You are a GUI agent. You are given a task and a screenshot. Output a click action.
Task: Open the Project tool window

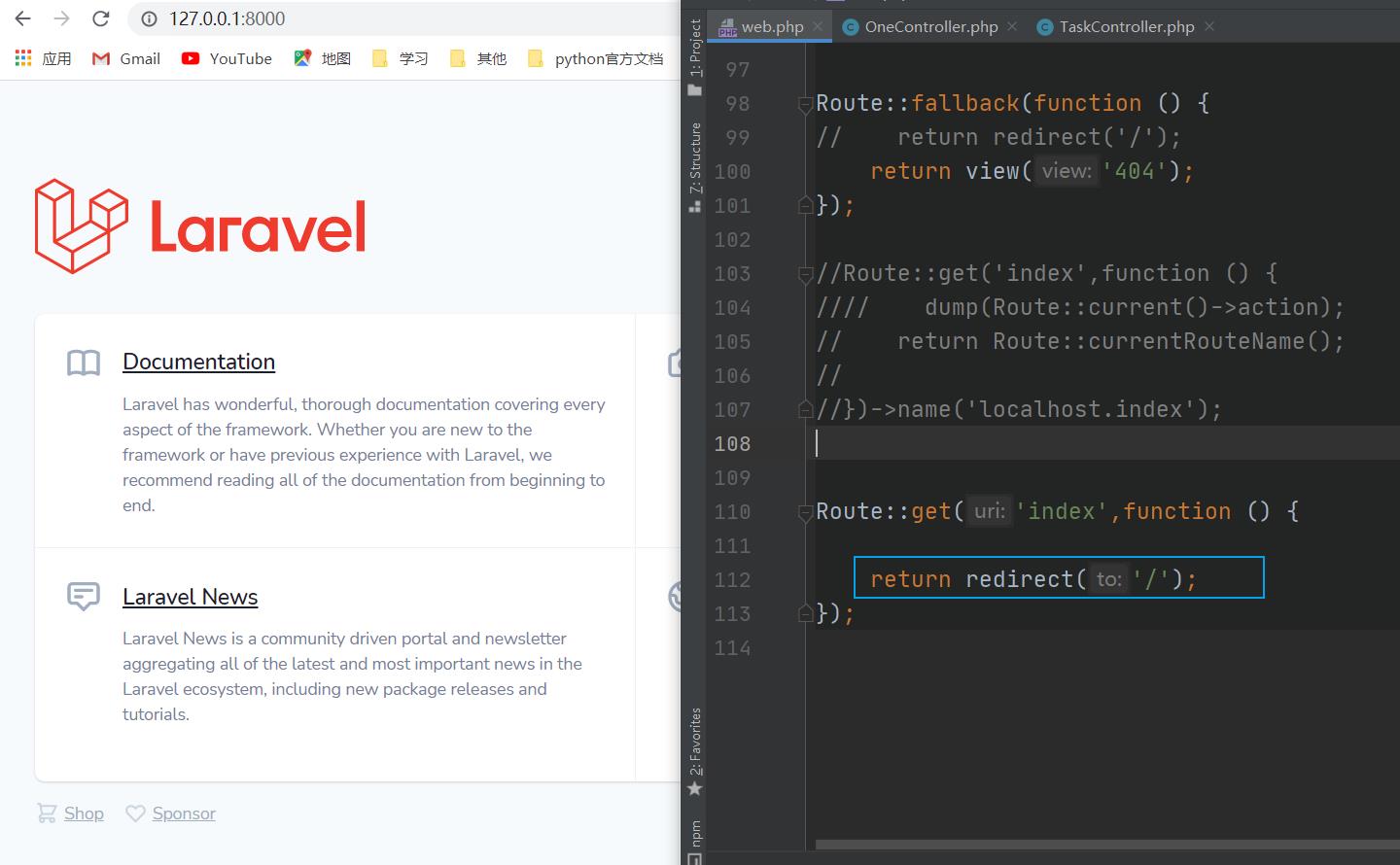pos(694,56)
